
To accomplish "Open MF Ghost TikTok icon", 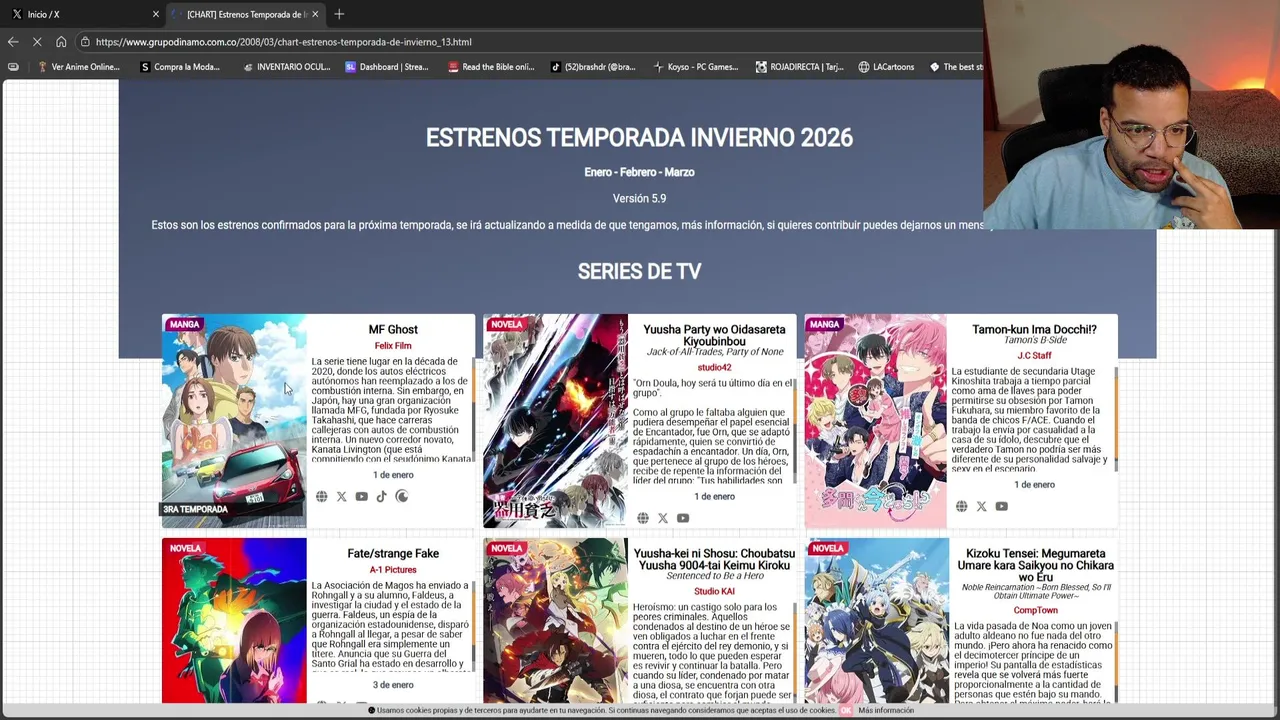I will point(382,497).
